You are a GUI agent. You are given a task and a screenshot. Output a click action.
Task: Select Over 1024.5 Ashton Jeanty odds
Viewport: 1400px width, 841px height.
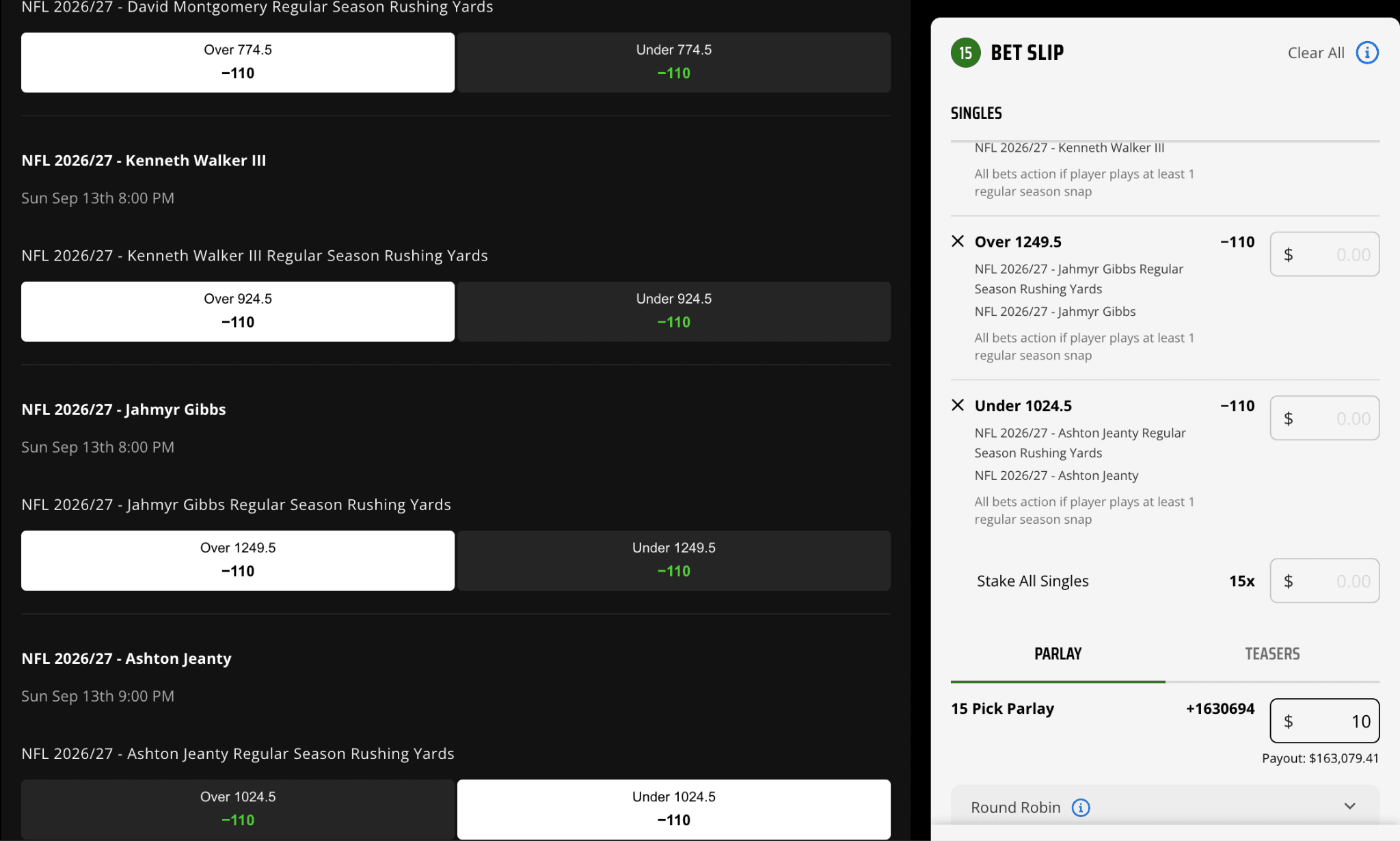(x=237, y=809)
